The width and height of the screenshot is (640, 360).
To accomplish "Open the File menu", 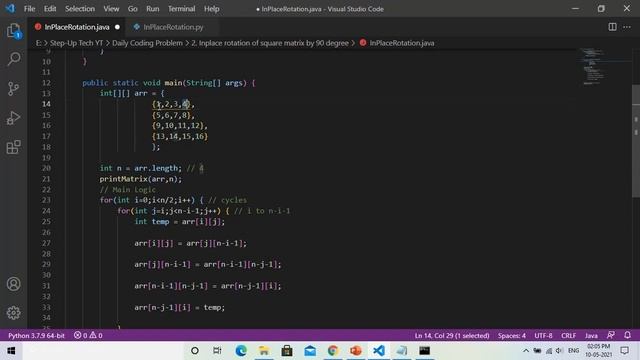I will coord(29,9).
